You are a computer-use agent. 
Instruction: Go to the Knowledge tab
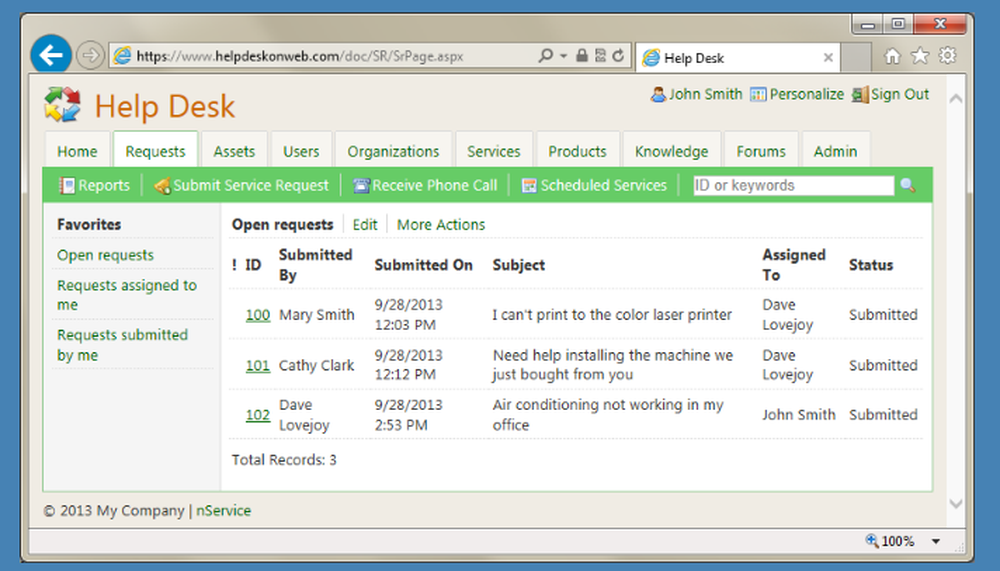[x=672, y=151]
